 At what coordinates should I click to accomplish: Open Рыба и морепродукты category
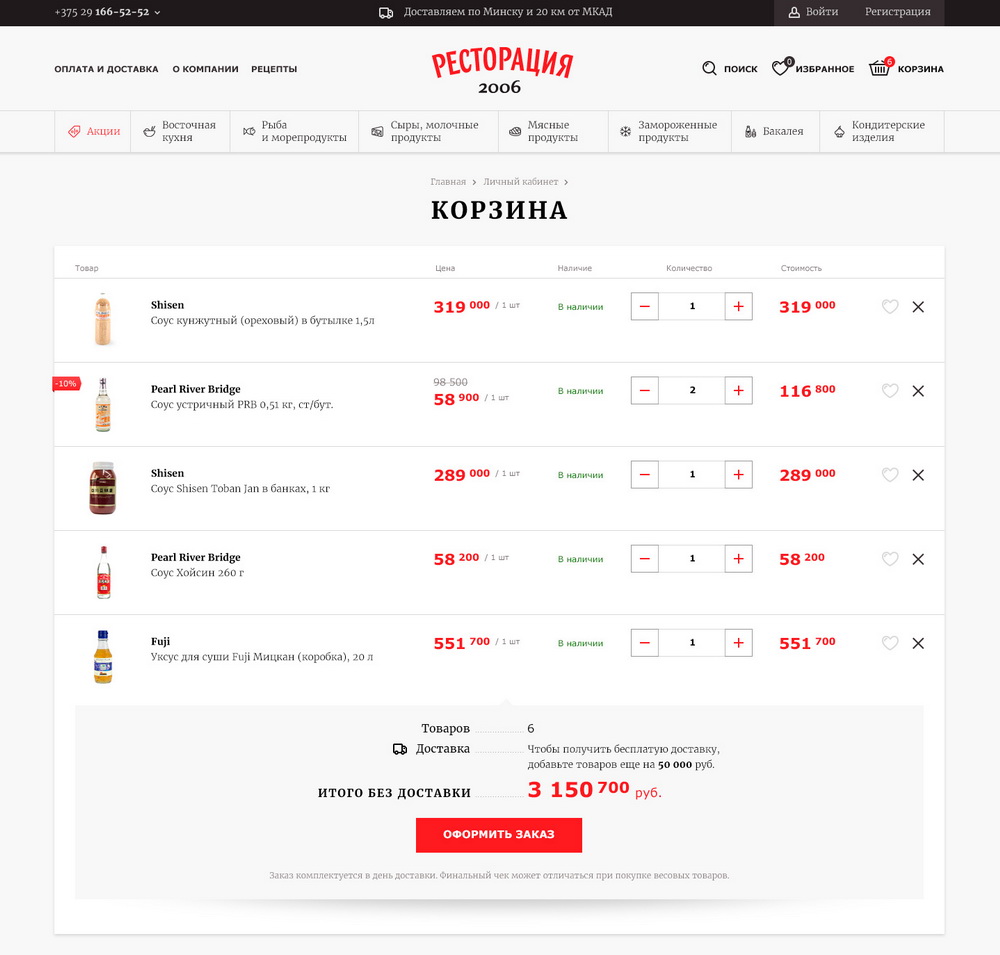[x=295, y=131]
